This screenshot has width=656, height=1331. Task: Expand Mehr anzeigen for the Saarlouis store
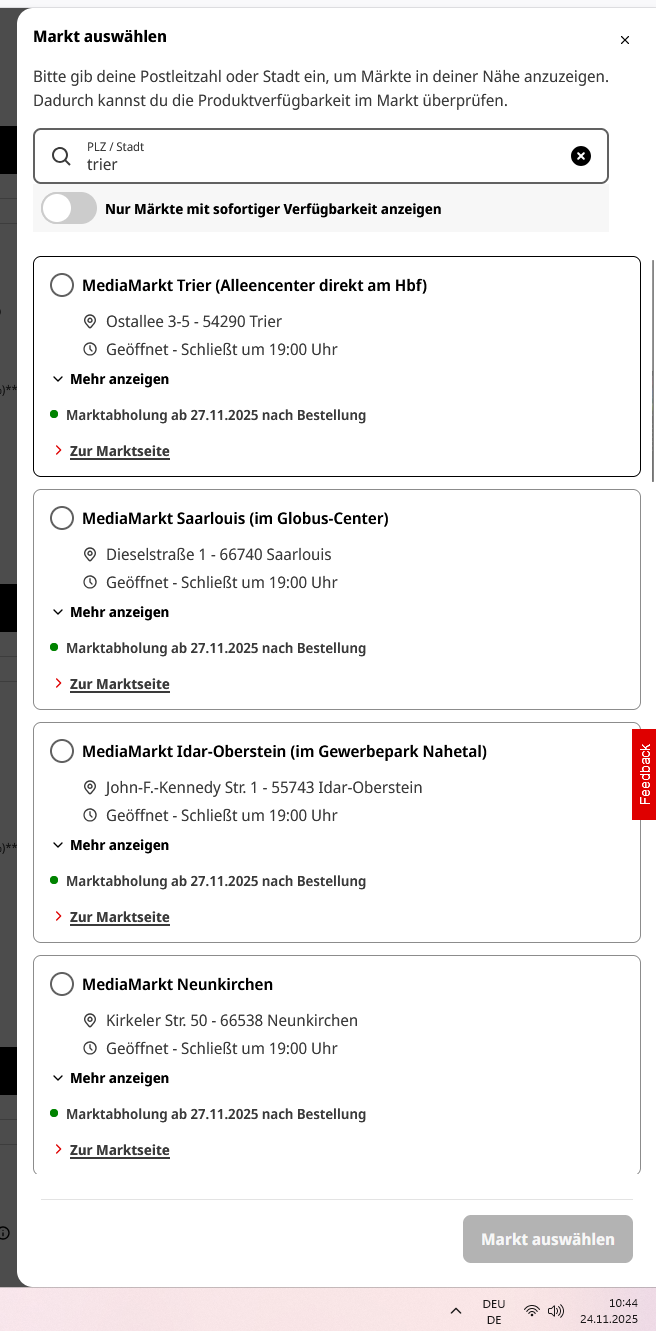111,612
